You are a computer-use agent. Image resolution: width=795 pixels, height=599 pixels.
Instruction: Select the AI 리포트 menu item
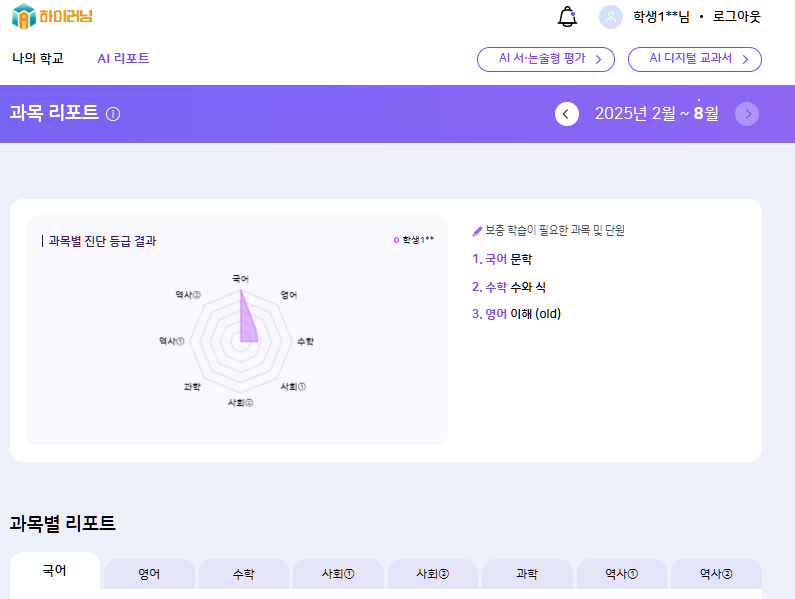click(x=123, y=59)
